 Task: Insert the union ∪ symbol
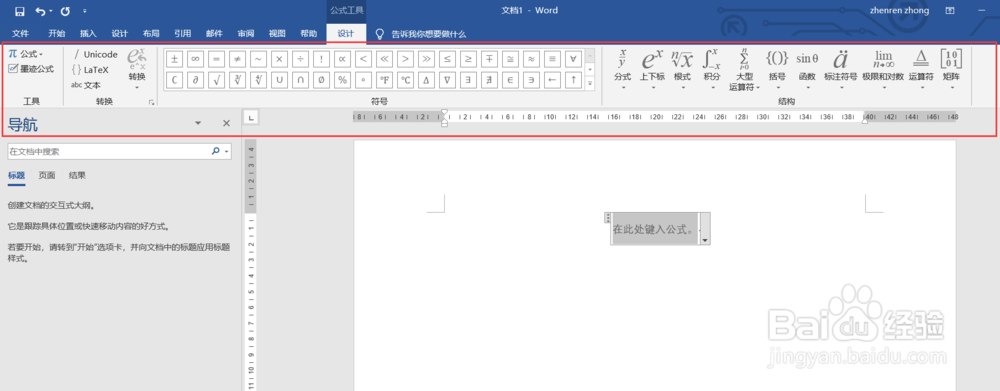pyautogui.click(x=279, y=80)
